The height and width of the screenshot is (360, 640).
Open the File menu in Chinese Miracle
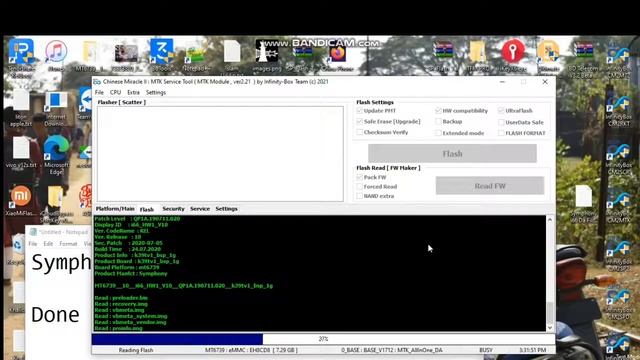pyautogui.click(x=99, y=93)
